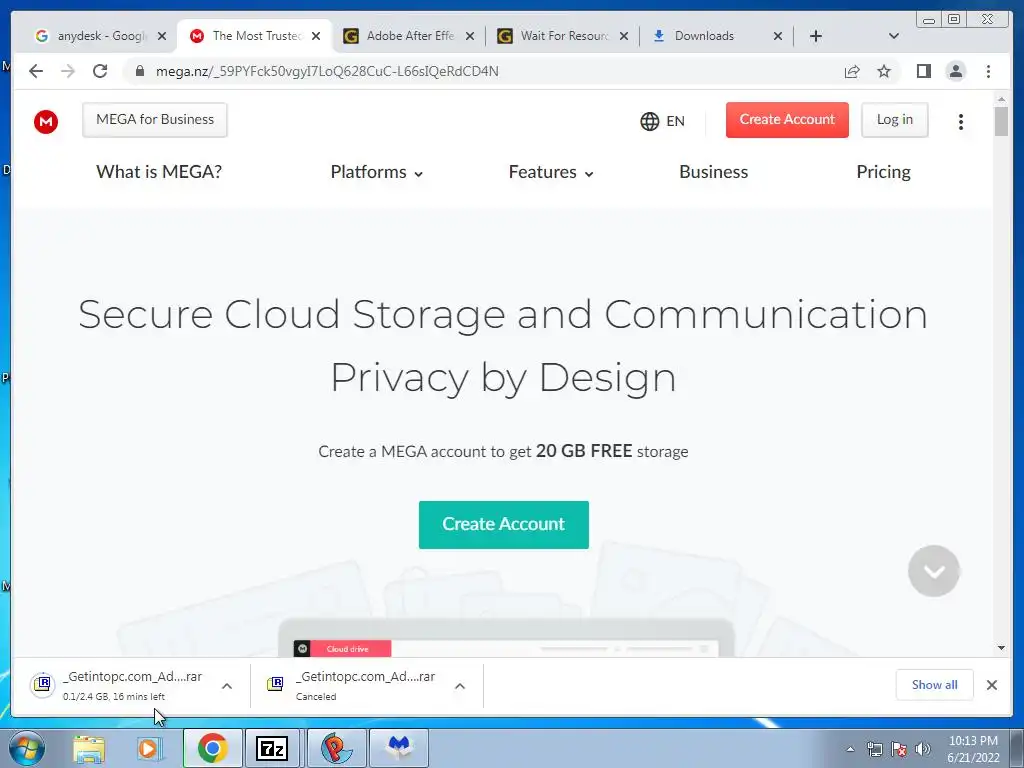Open the Malwarebytes taskbar icon
This screenshot has height=768, width=1024.
coord(399,748)
